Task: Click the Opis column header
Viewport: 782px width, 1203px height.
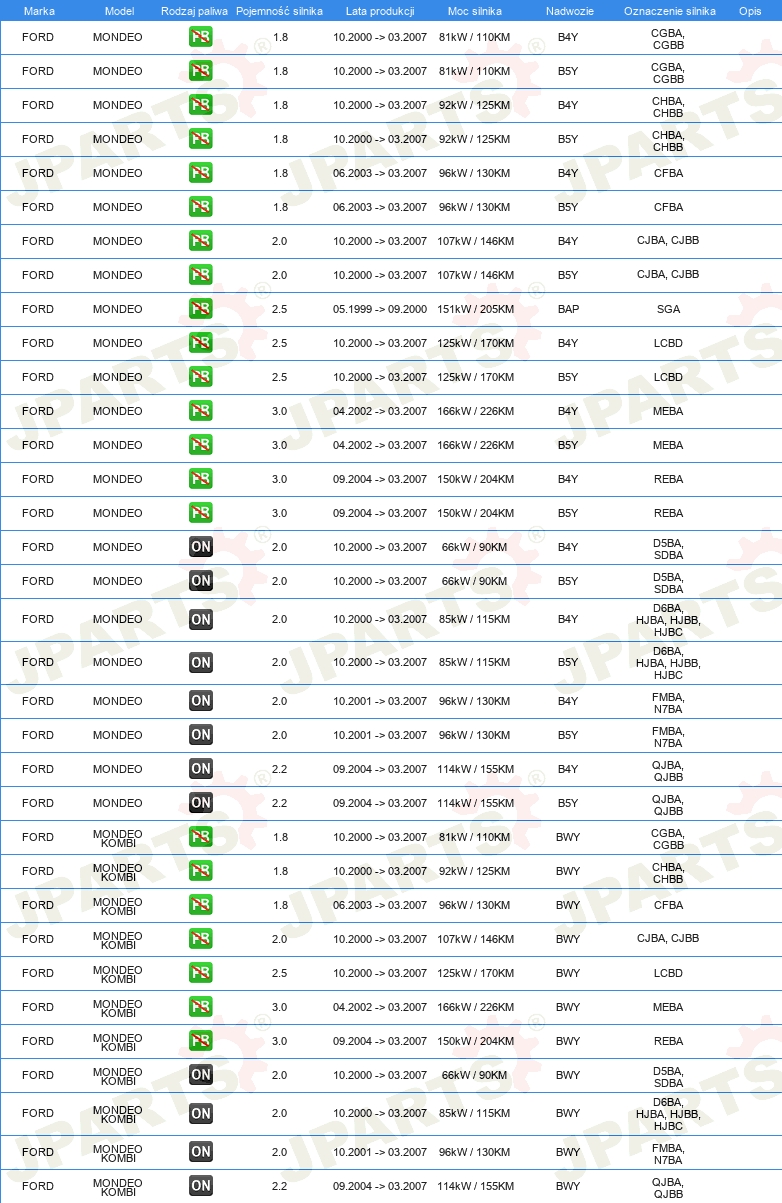Action: 749,11
